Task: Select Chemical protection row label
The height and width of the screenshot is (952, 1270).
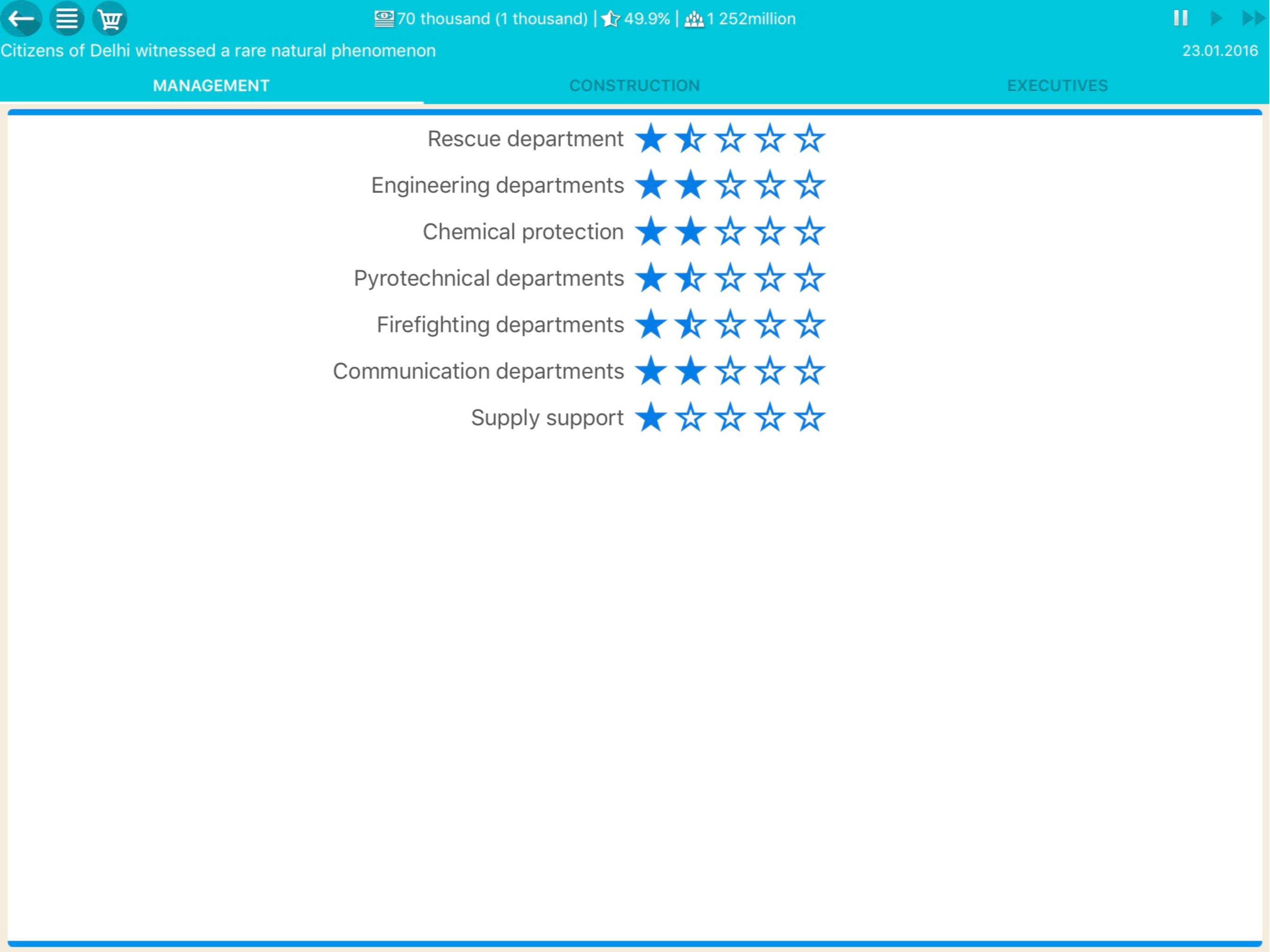Action: pos(523,232)
